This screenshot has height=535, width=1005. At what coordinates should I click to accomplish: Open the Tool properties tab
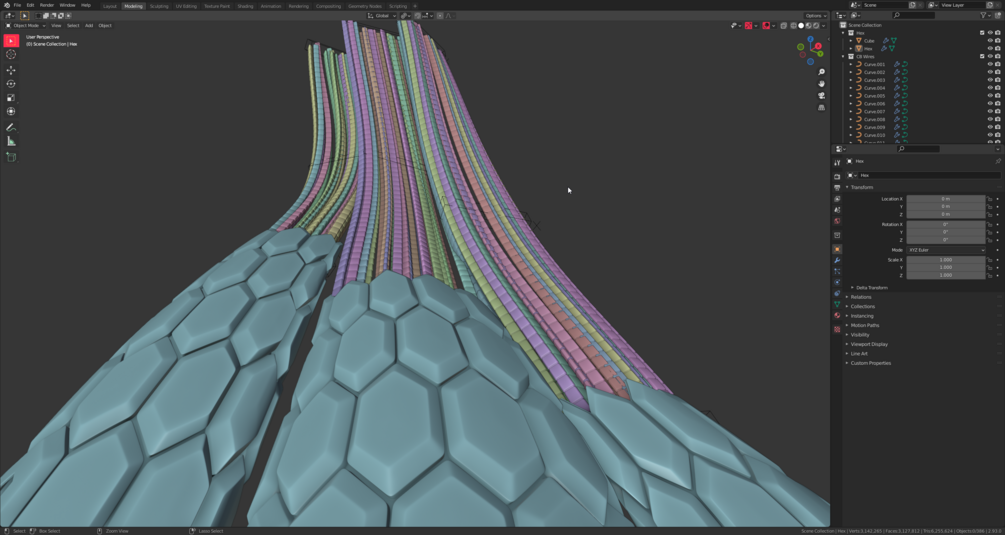coord(837,162)
